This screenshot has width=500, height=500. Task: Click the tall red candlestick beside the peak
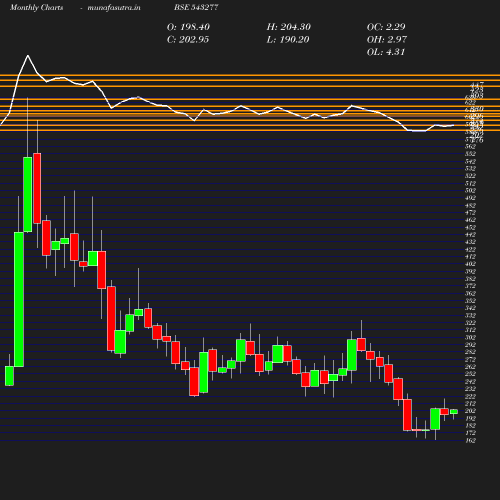pyautogui.click(x=37, y=188)
